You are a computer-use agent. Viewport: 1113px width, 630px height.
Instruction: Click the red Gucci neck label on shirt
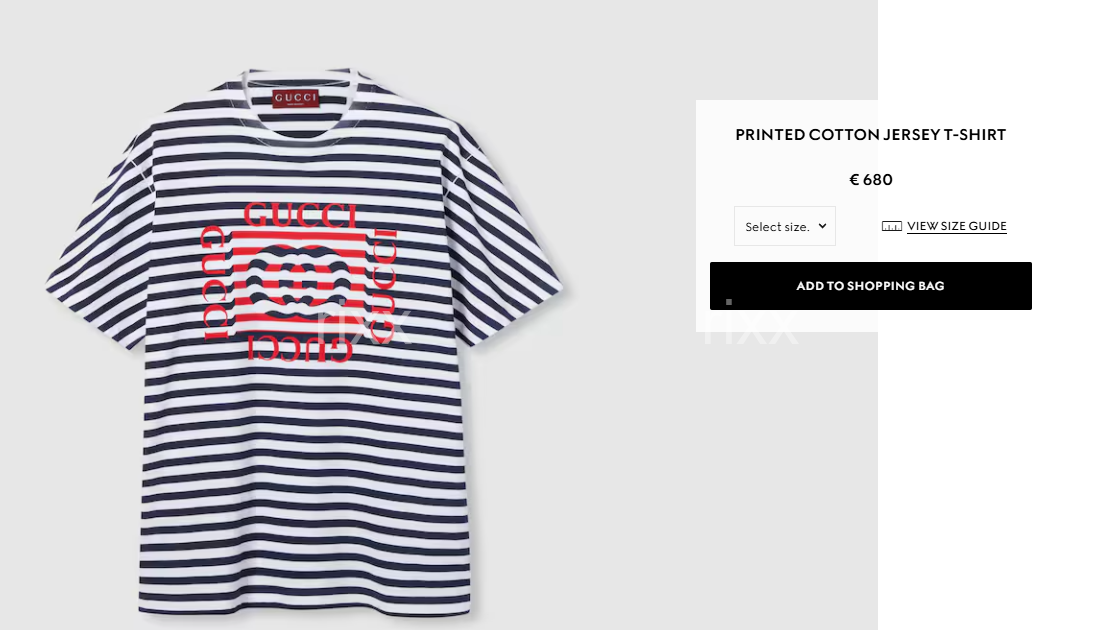[x=296, y=98]
